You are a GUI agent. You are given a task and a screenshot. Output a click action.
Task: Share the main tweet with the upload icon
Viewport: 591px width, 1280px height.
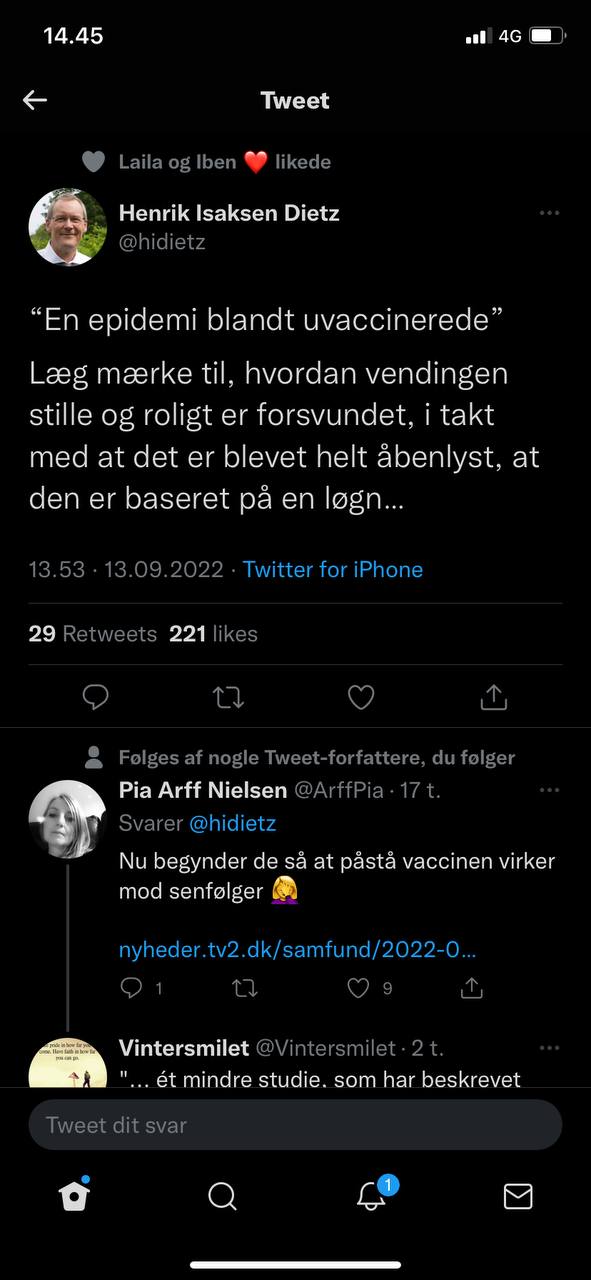coord(494,697)
